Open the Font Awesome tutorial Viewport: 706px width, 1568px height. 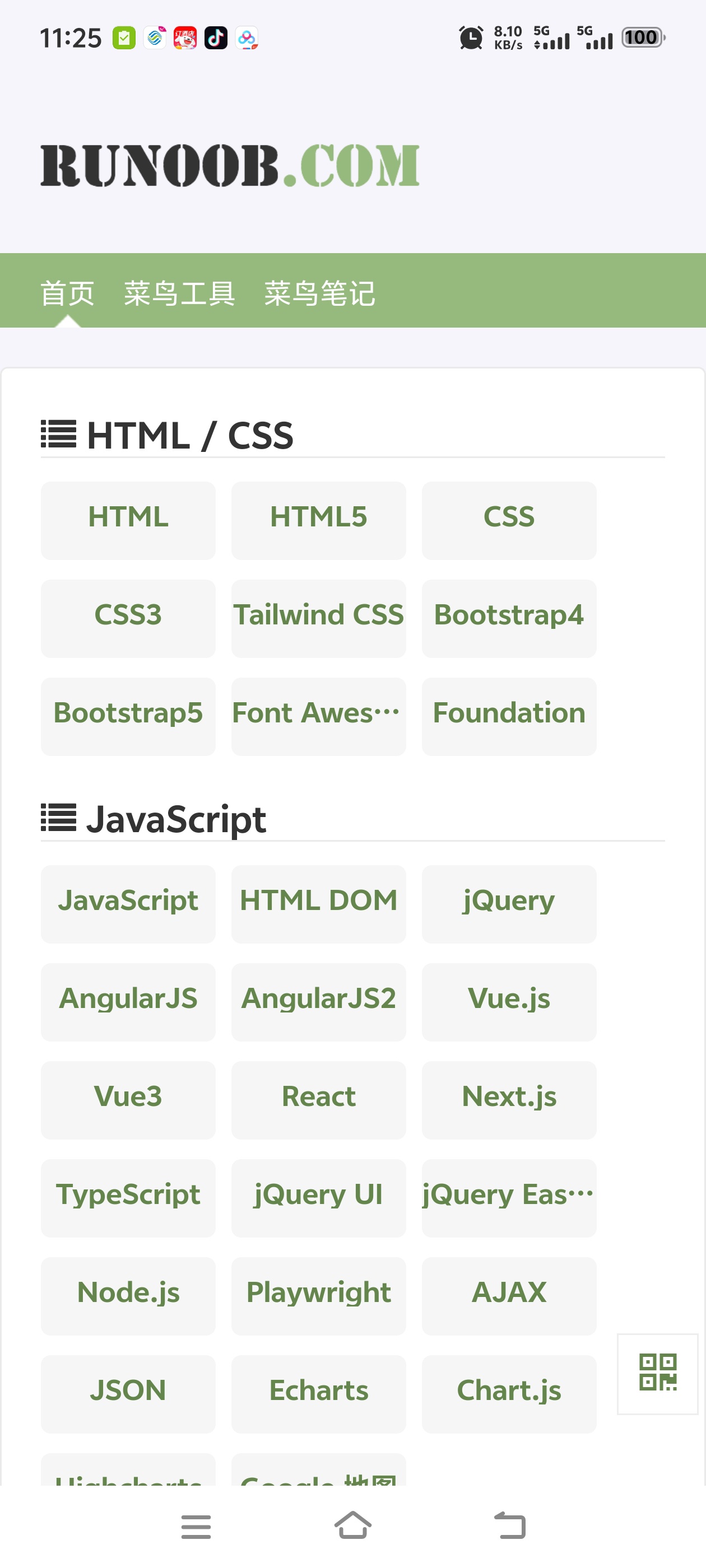pos(319,716)
